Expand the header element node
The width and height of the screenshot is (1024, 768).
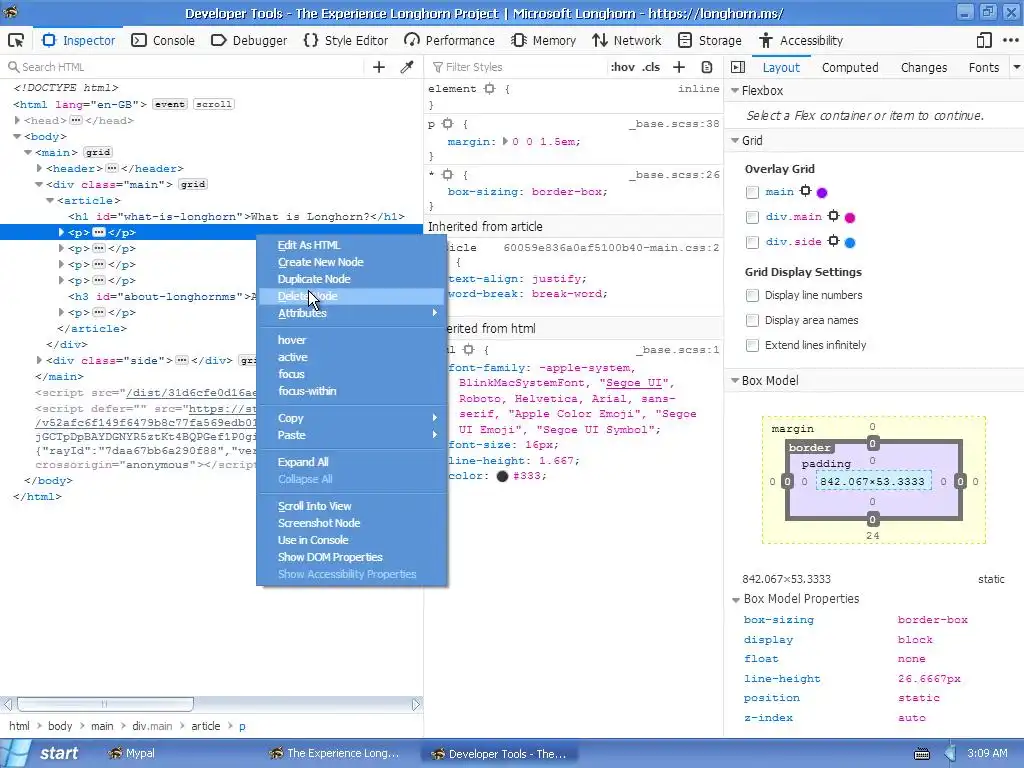click(39, 168)
